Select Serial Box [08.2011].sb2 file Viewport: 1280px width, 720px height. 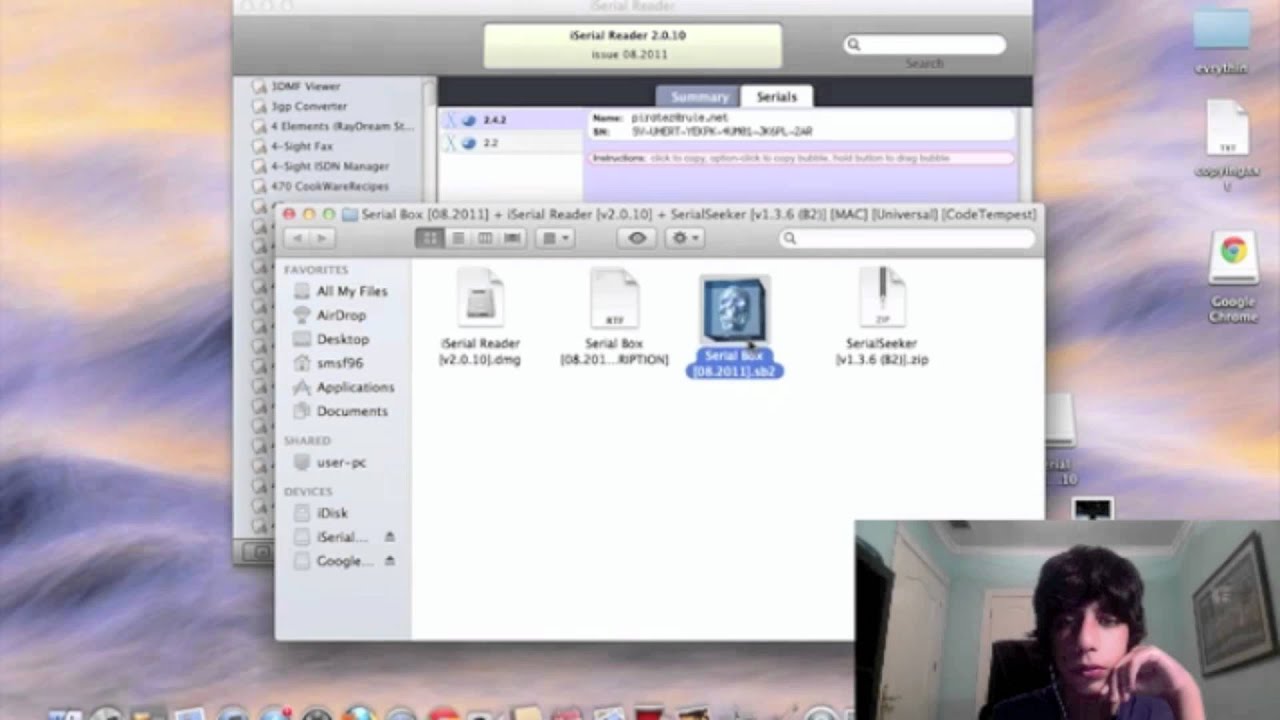tap(735, 328)
